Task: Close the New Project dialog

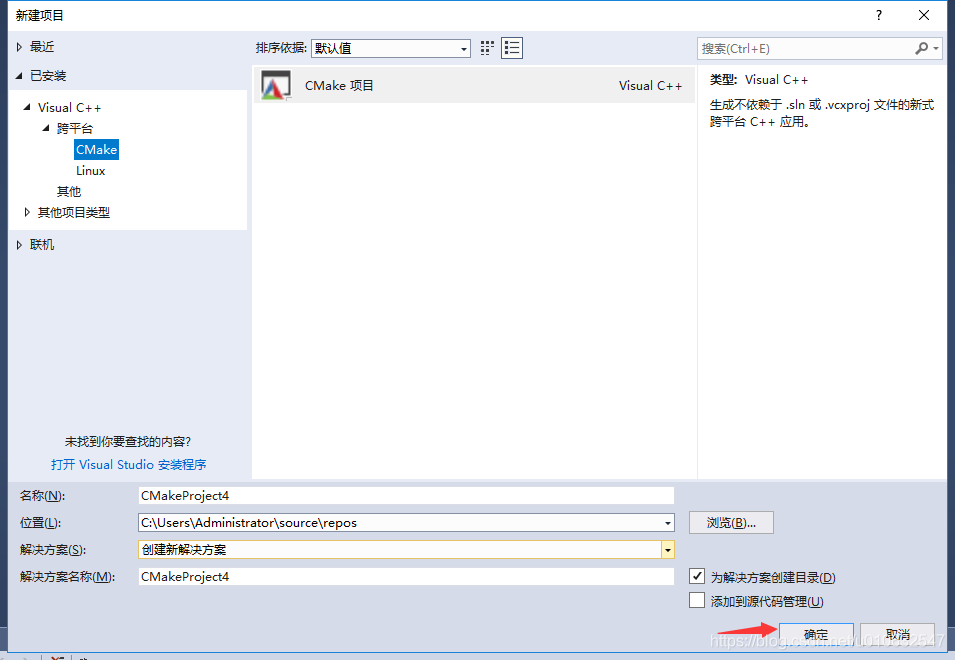Action: click(x=924, y=15)
